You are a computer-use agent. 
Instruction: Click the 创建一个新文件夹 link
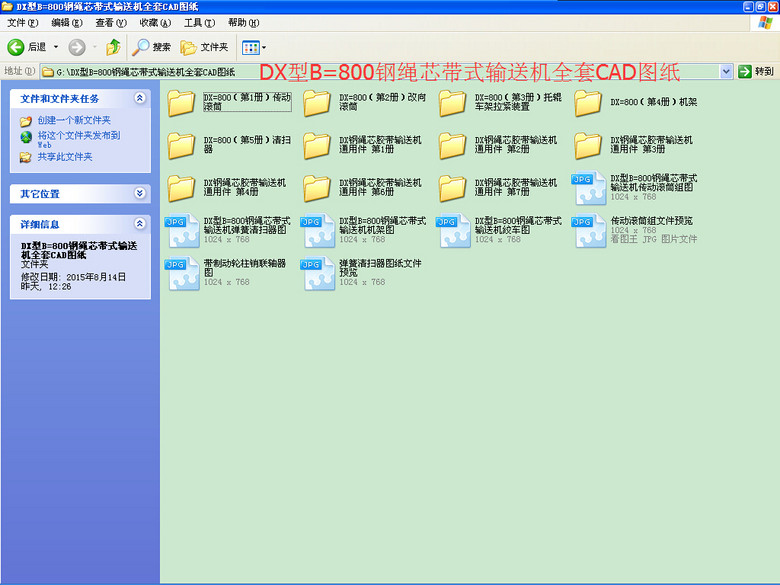73,120
